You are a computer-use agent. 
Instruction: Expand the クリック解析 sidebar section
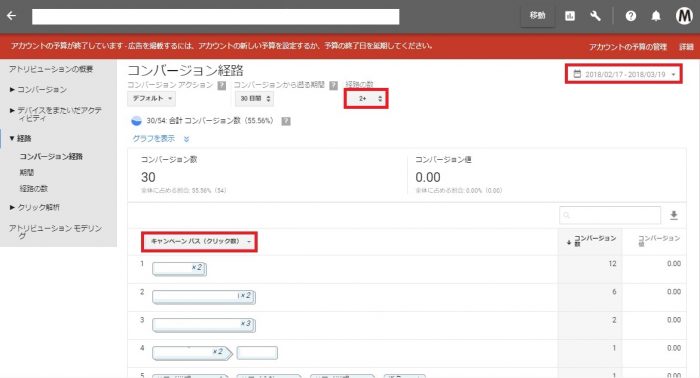click(x=34, y=207)
